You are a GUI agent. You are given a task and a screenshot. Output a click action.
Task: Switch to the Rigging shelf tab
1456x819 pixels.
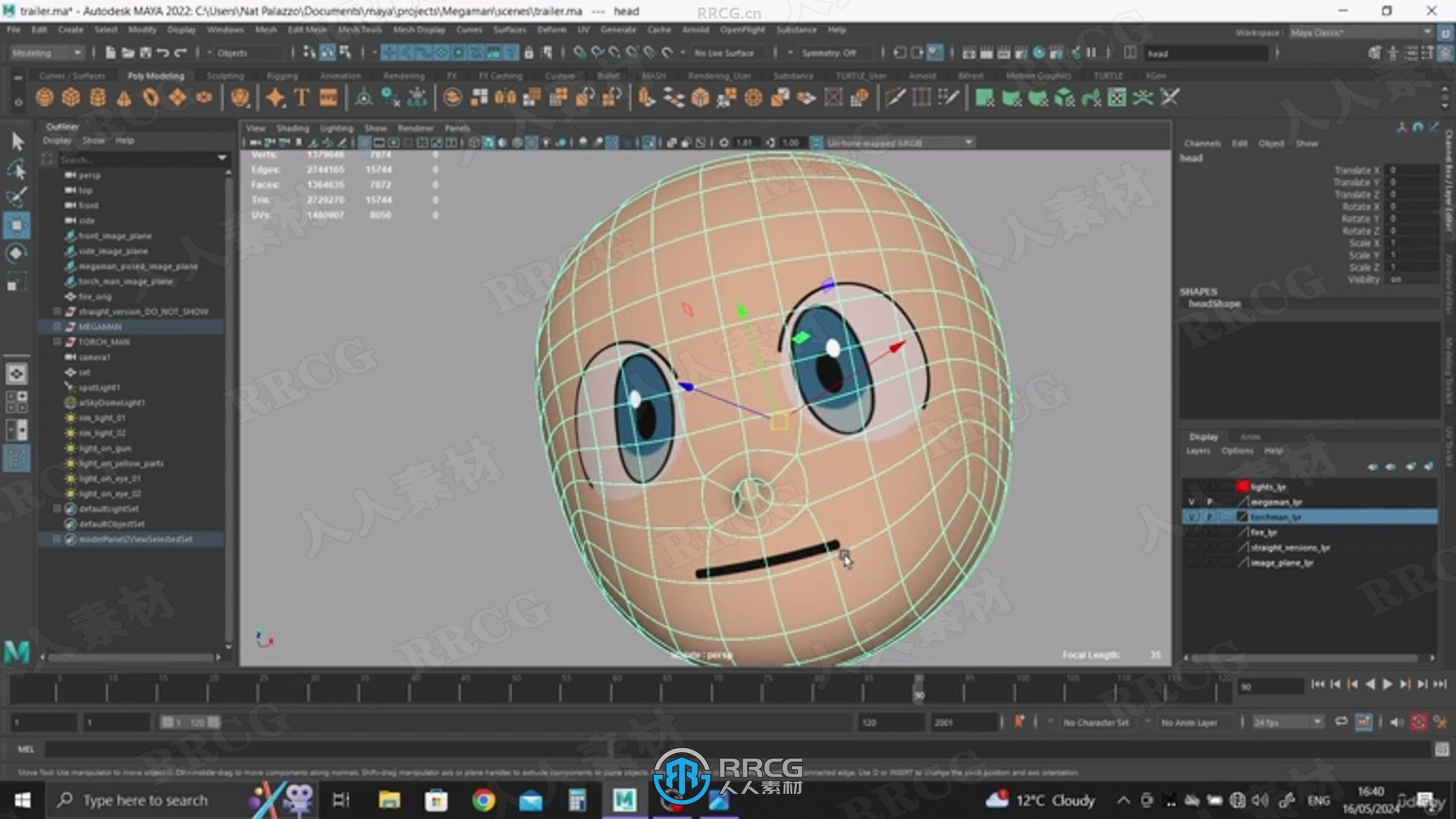[x=282, y=76]
